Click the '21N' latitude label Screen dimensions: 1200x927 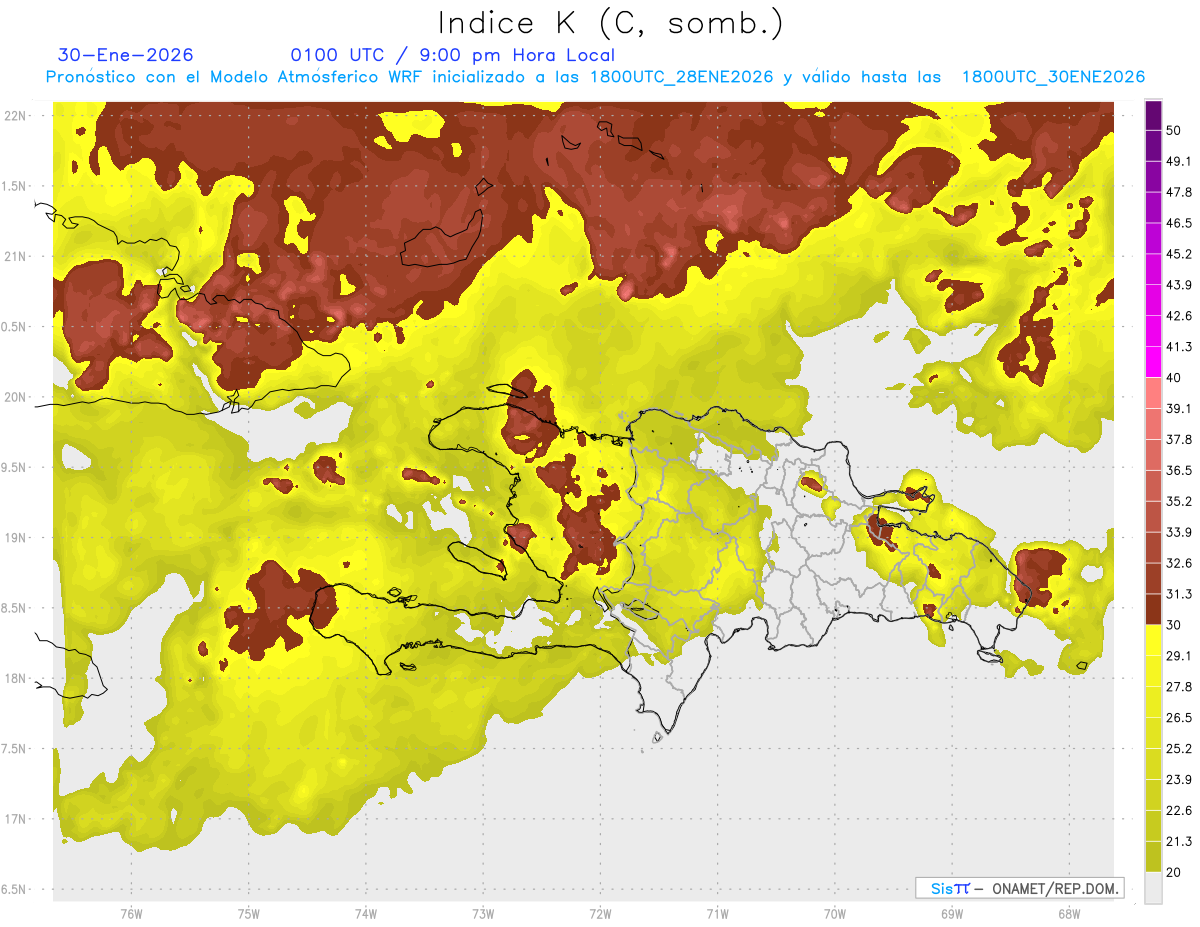coord(15,256)
